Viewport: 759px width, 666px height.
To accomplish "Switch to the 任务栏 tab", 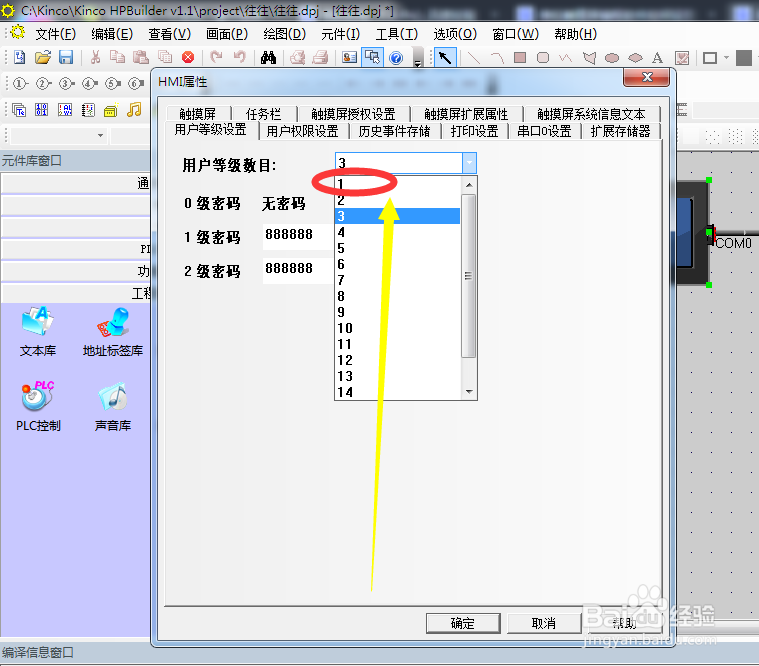I will 263,114.
